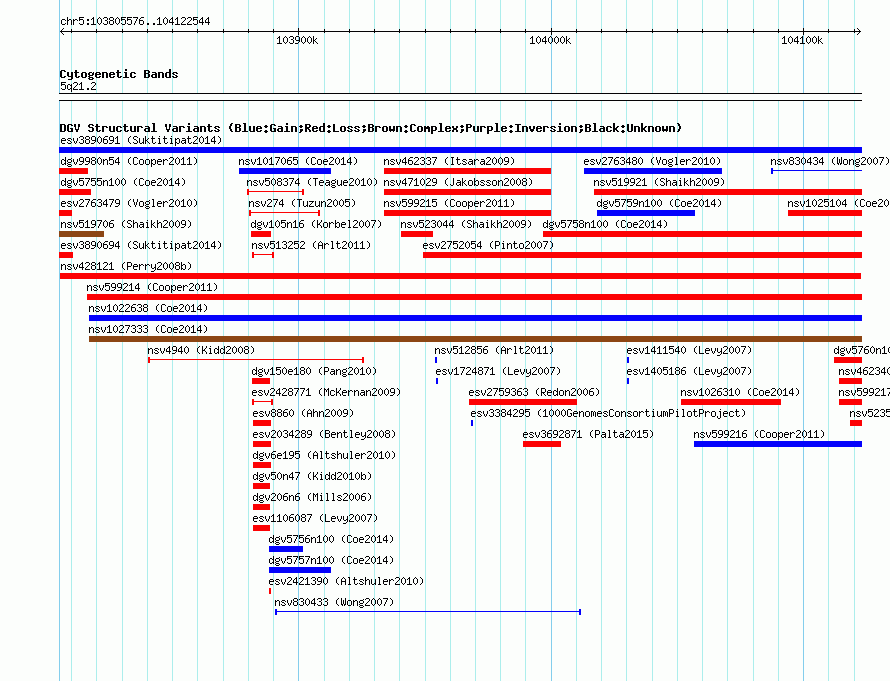The width and height of the screenshot is (890, 681).
Task: Click the esv1724871 (Levy2007) label
Action: pos(498,371)
